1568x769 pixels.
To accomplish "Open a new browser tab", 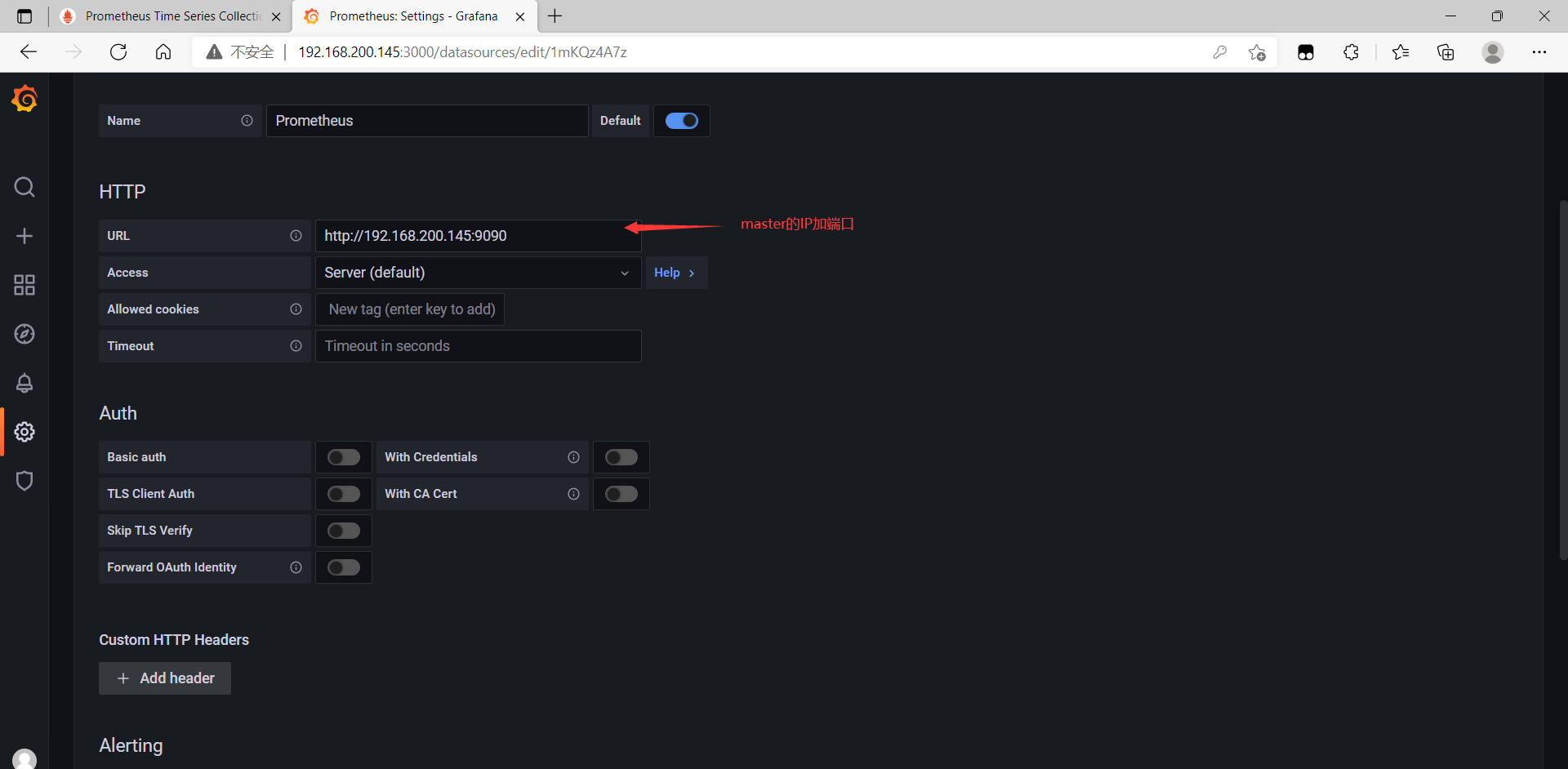I will (555, 16).
